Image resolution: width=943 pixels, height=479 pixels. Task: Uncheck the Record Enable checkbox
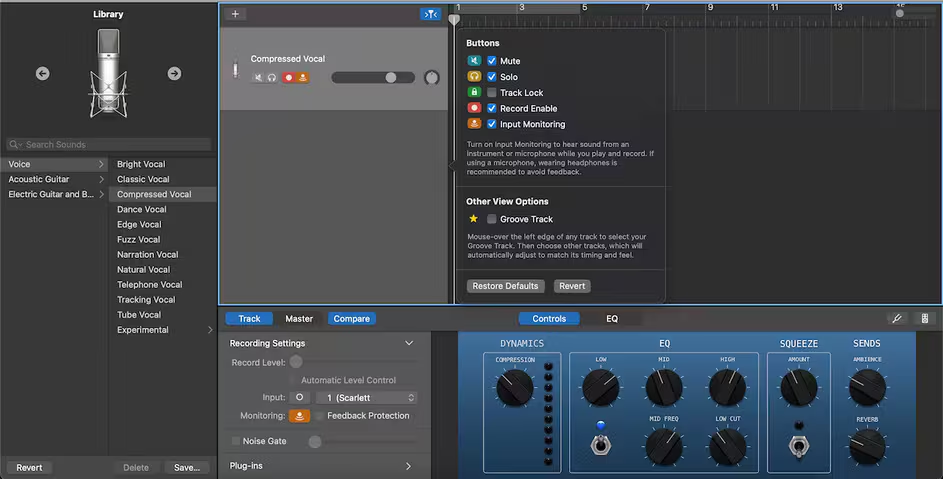click(491, 108)
